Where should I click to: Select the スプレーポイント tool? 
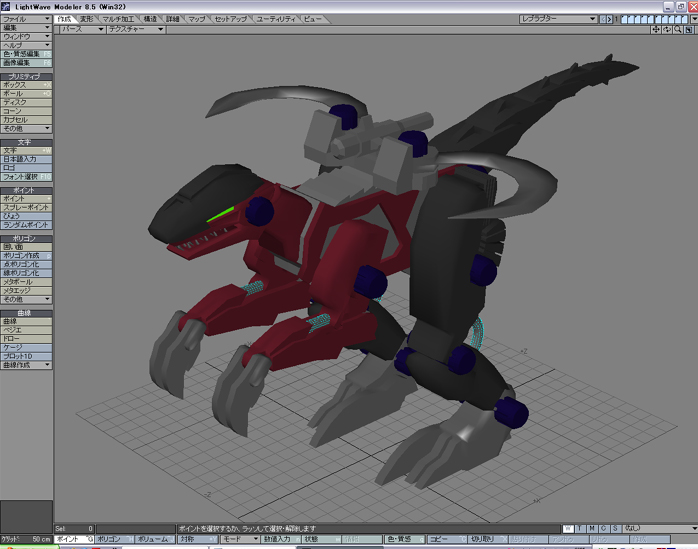click(x=26, y=207)
